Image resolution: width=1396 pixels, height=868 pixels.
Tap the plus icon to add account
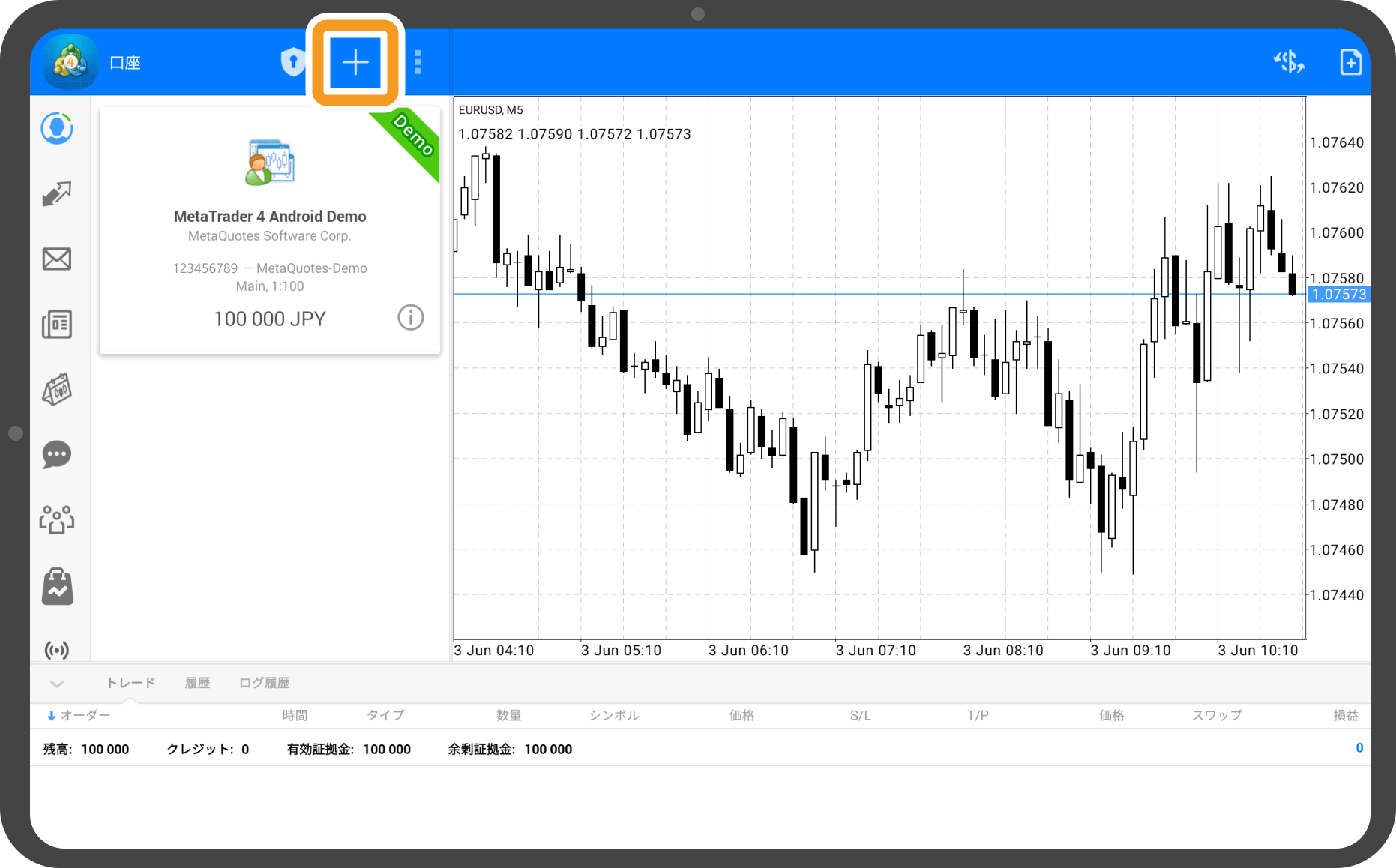tap(355, 62)
